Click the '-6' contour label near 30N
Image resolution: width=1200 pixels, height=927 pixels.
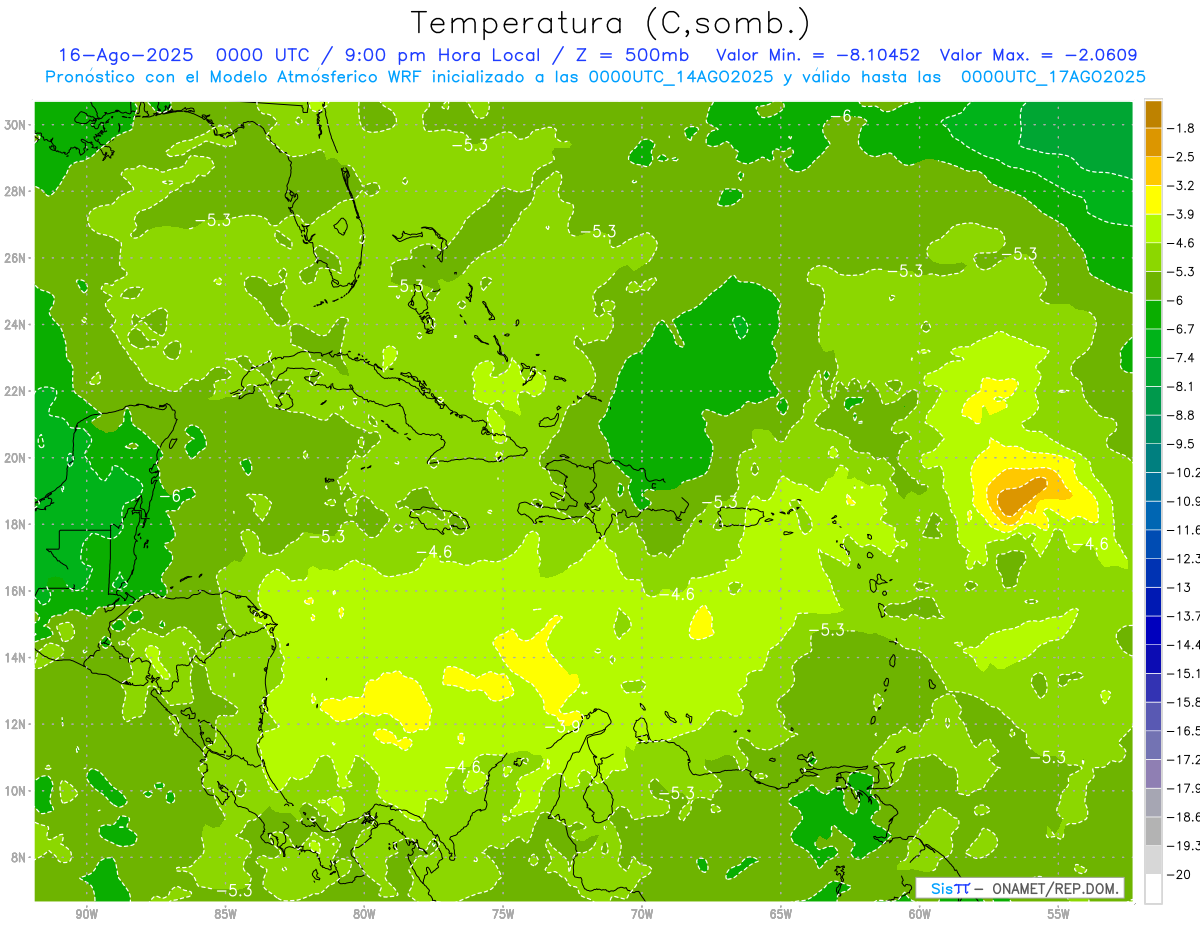click(841, 117)
